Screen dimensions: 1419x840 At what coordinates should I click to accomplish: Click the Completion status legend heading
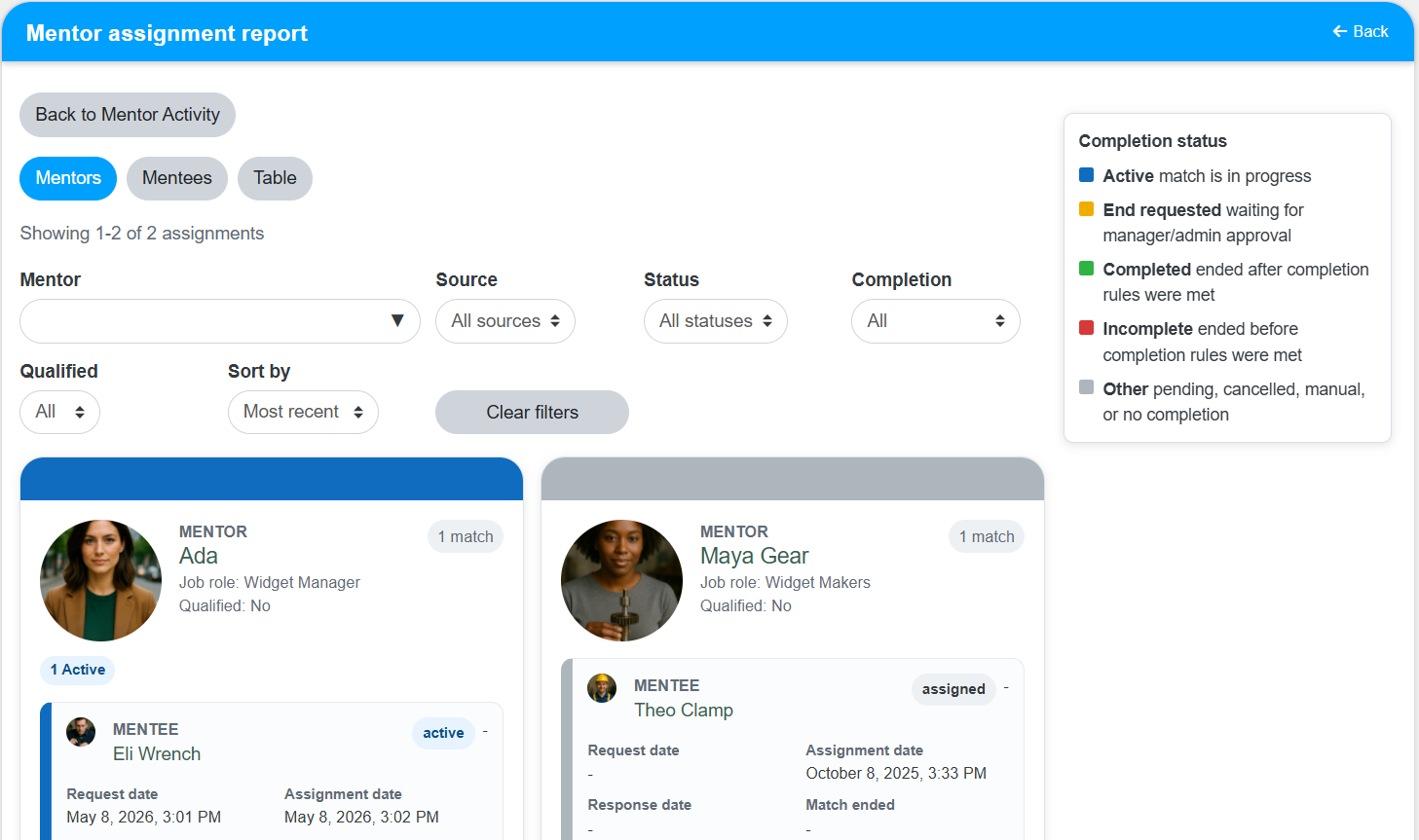1153,141
